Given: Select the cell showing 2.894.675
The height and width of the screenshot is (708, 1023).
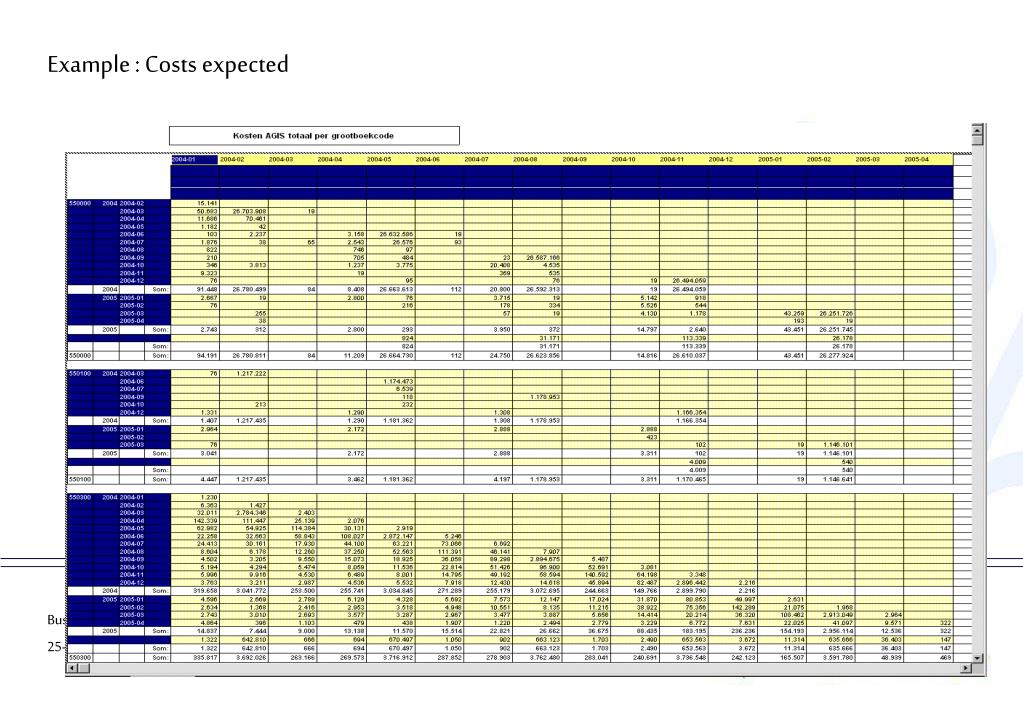Looking at the screenshot, I should point(538,559).
